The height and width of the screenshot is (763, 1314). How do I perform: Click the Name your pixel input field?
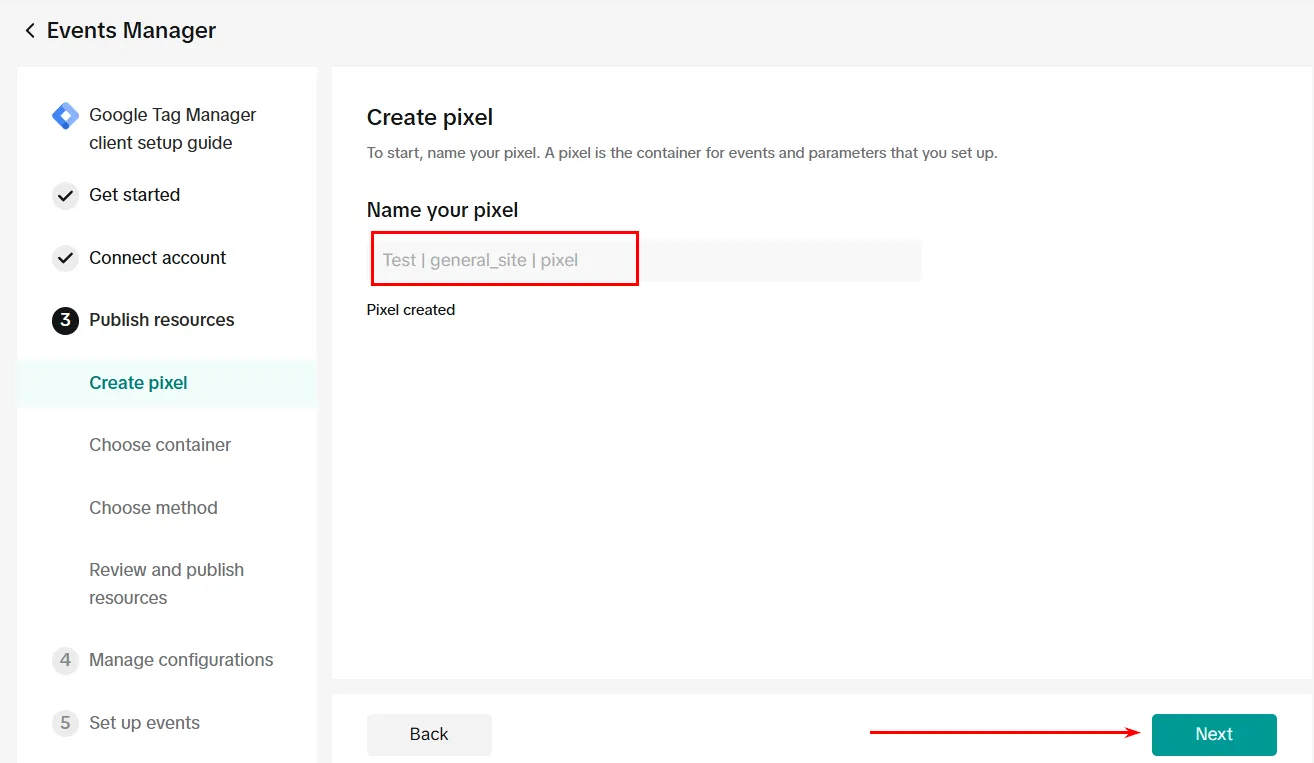click(x=644, y=260)
